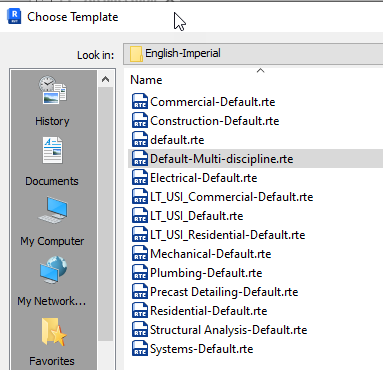Click the RTE icon beside Commercial-Default.rte
The image size is (383, 370).
pos(140,102)
